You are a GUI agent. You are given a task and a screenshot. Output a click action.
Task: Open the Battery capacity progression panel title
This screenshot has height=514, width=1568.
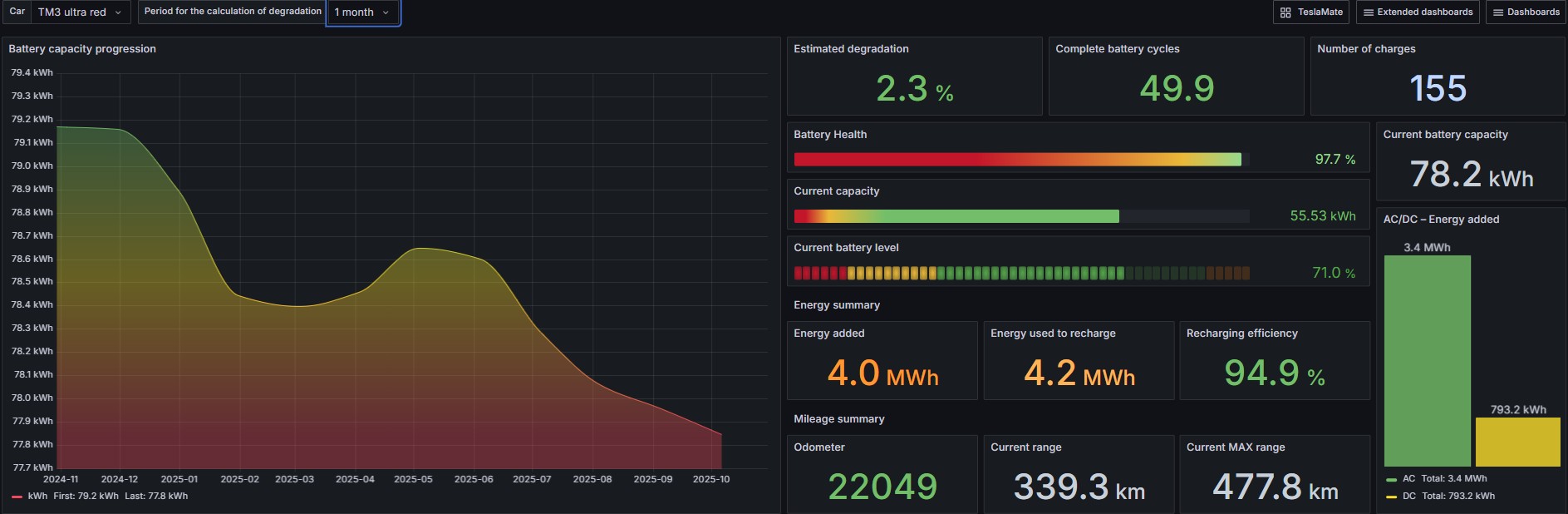pyautogui.click(x=82, y=49)
